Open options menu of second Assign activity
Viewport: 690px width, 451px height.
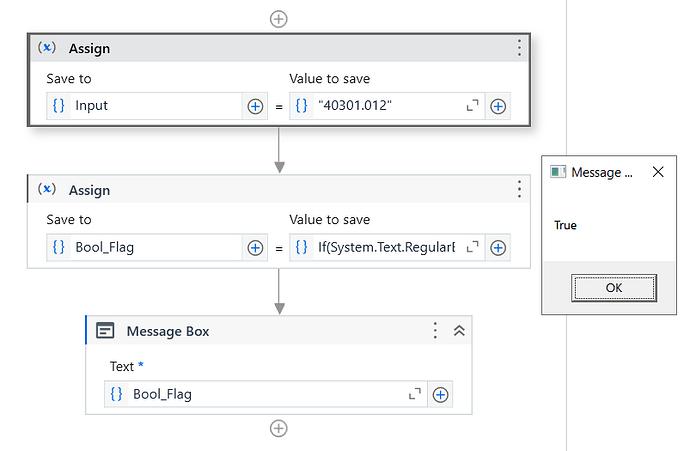pyautogui.click(x=519, y=190)
